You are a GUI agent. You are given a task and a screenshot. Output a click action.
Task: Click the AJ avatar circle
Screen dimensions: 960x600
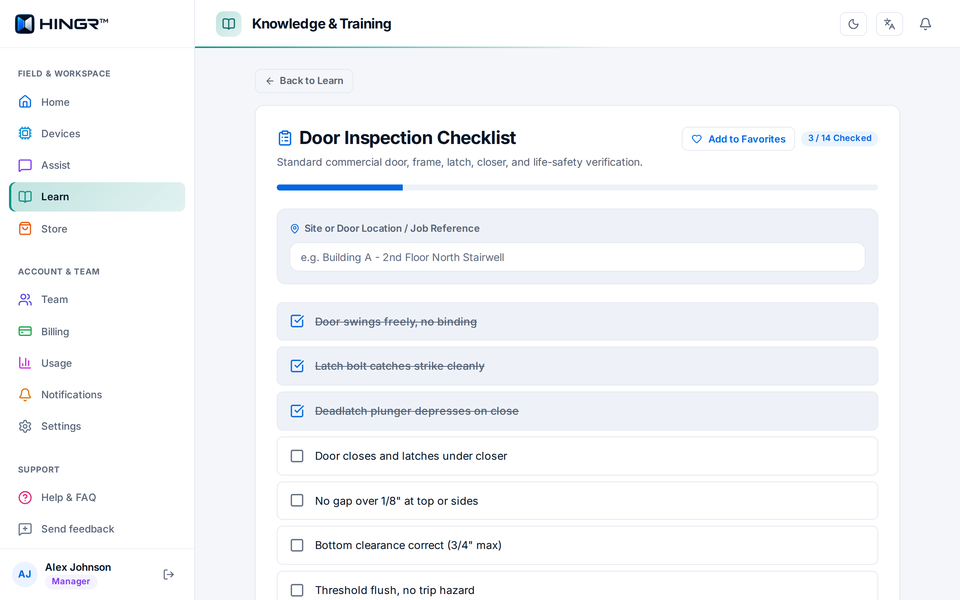(24, 574)
